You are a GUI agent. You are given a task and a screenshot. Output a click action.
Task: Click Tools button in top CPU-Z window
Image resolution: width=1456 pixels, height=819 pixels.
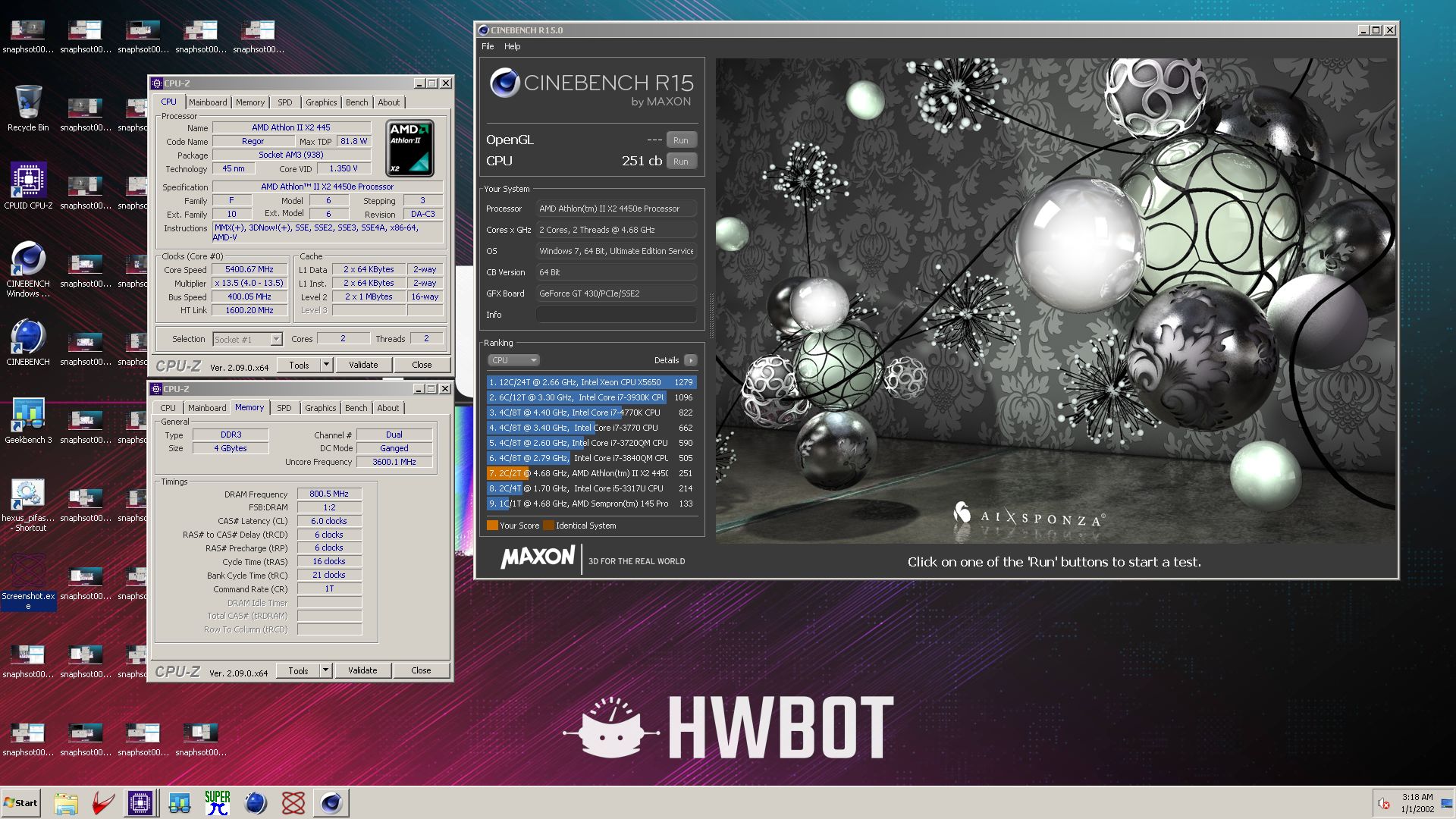point(299,365)
